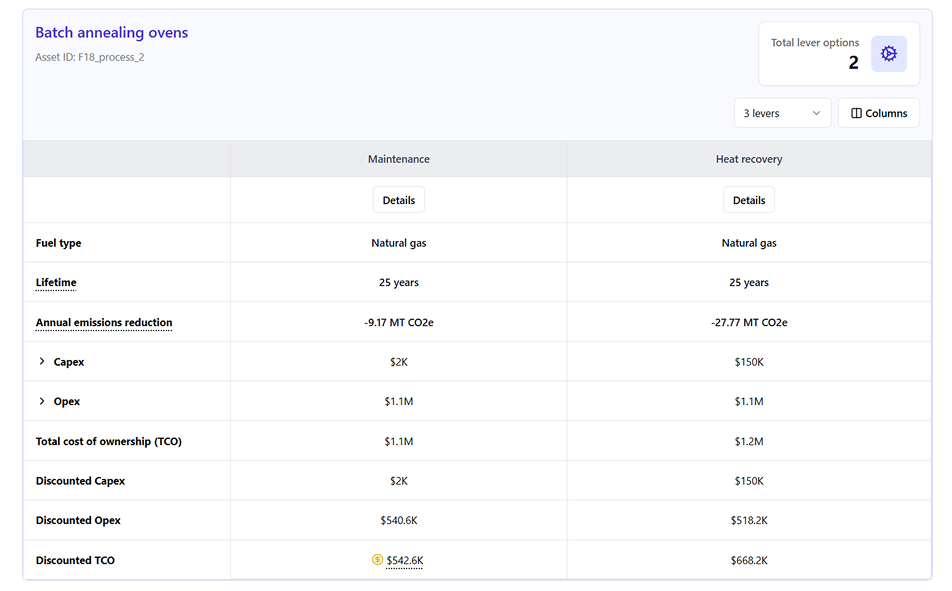Click the Total lever options label
Image resolution: width=952 pixels, height=591 pixels.
click(x=815, y=43)
